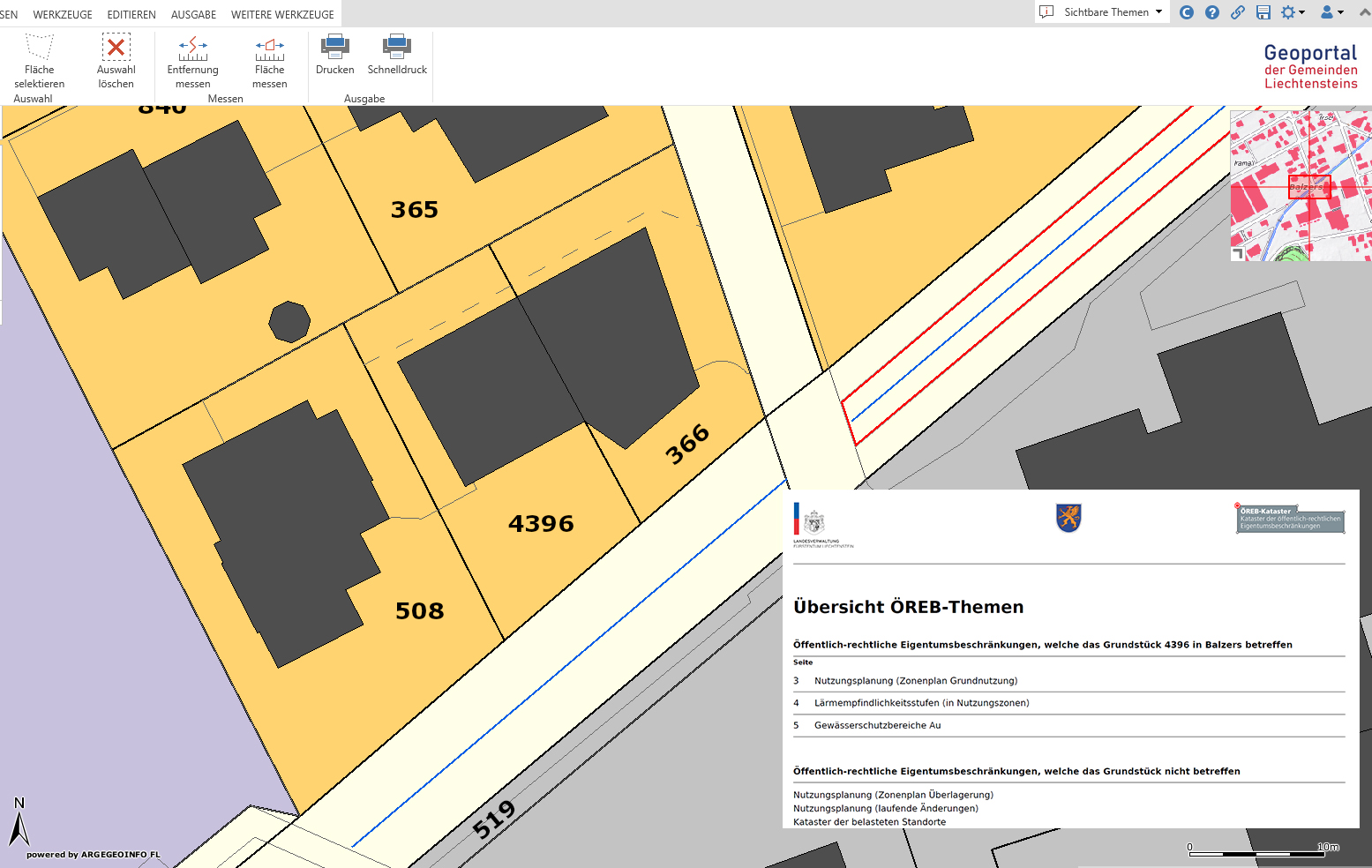Collapse the overview map via corner button
This screenshot has width=1372, height=868.
coord(1238,254)
